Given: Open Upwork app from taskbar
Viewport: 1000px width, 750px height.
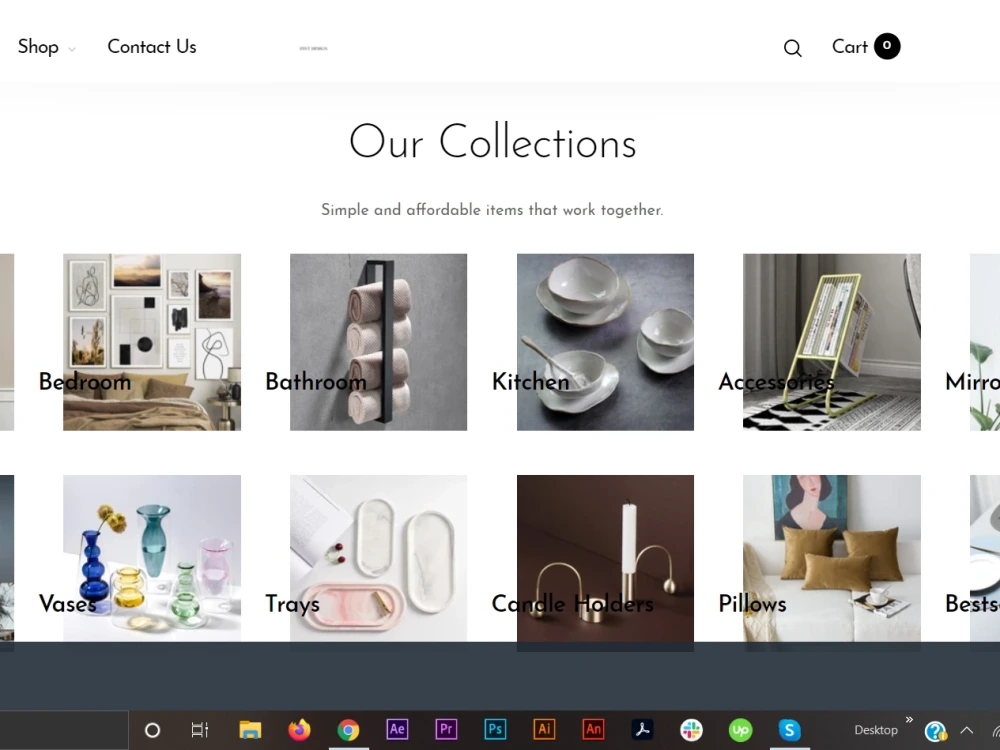Looking at the screenshot, I should click(x=740, y=730).
